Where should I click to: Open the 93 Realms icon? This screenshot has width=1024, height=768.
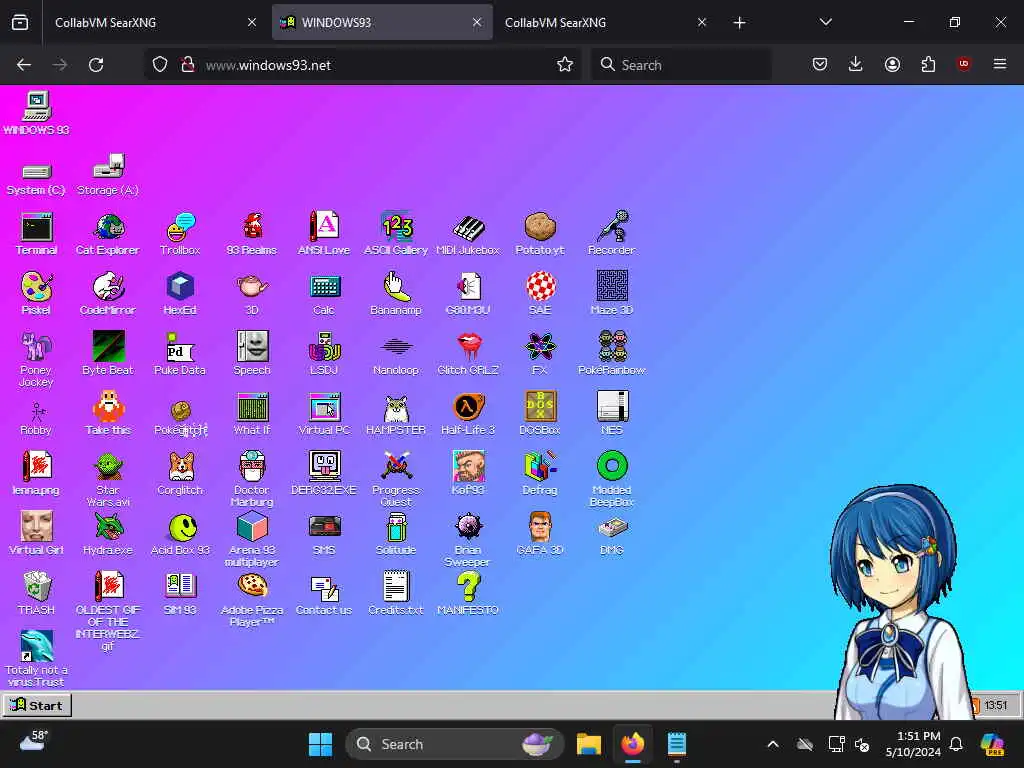(x=252, y=233)
